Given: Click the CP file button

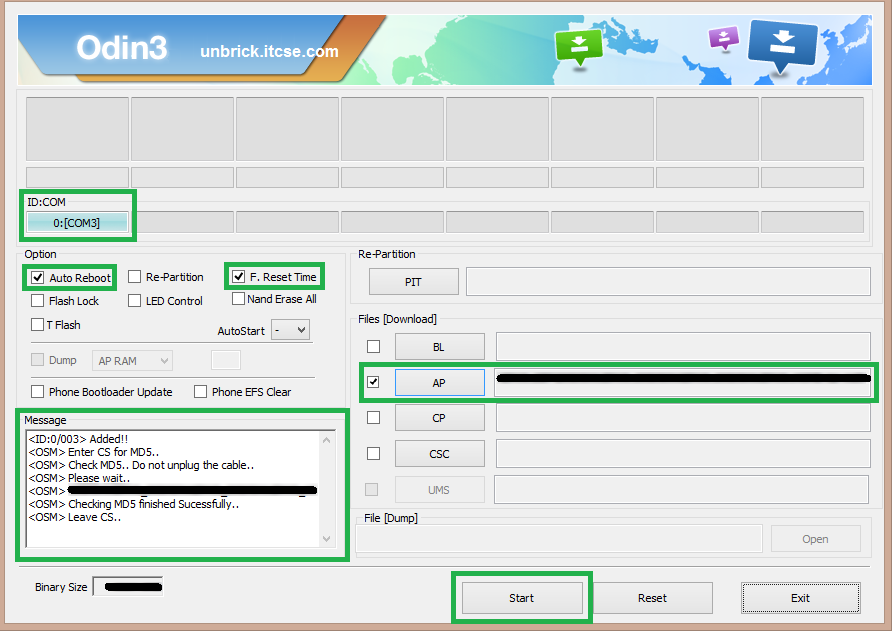Looking at the screenshot, I should [x=440, y=418].
